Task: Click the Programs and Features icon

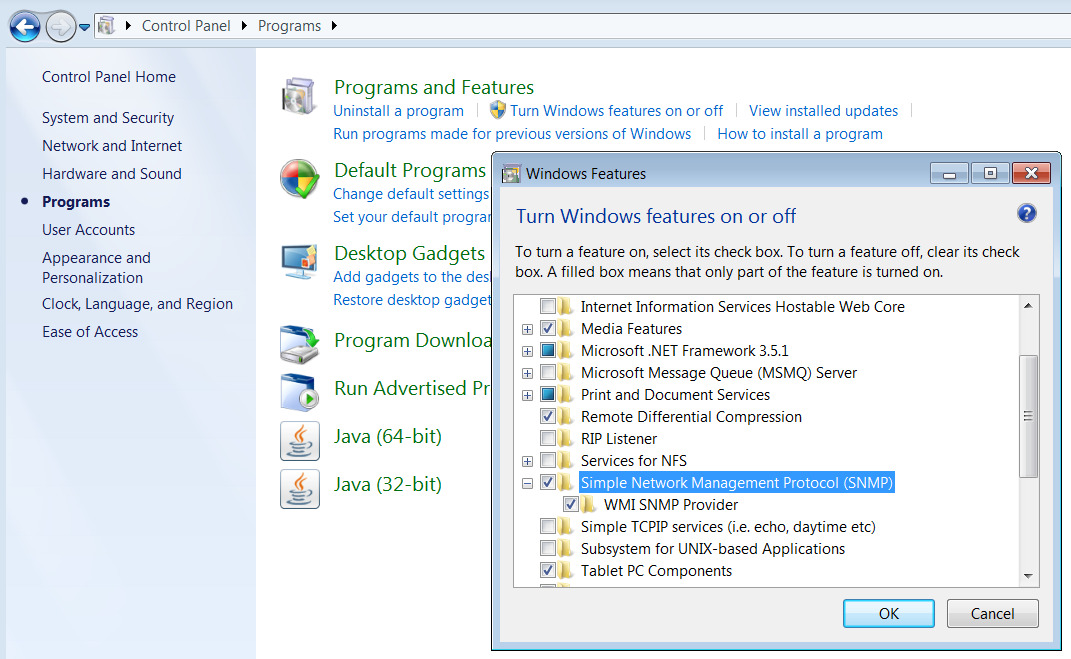Action: (x=299, y=98)
